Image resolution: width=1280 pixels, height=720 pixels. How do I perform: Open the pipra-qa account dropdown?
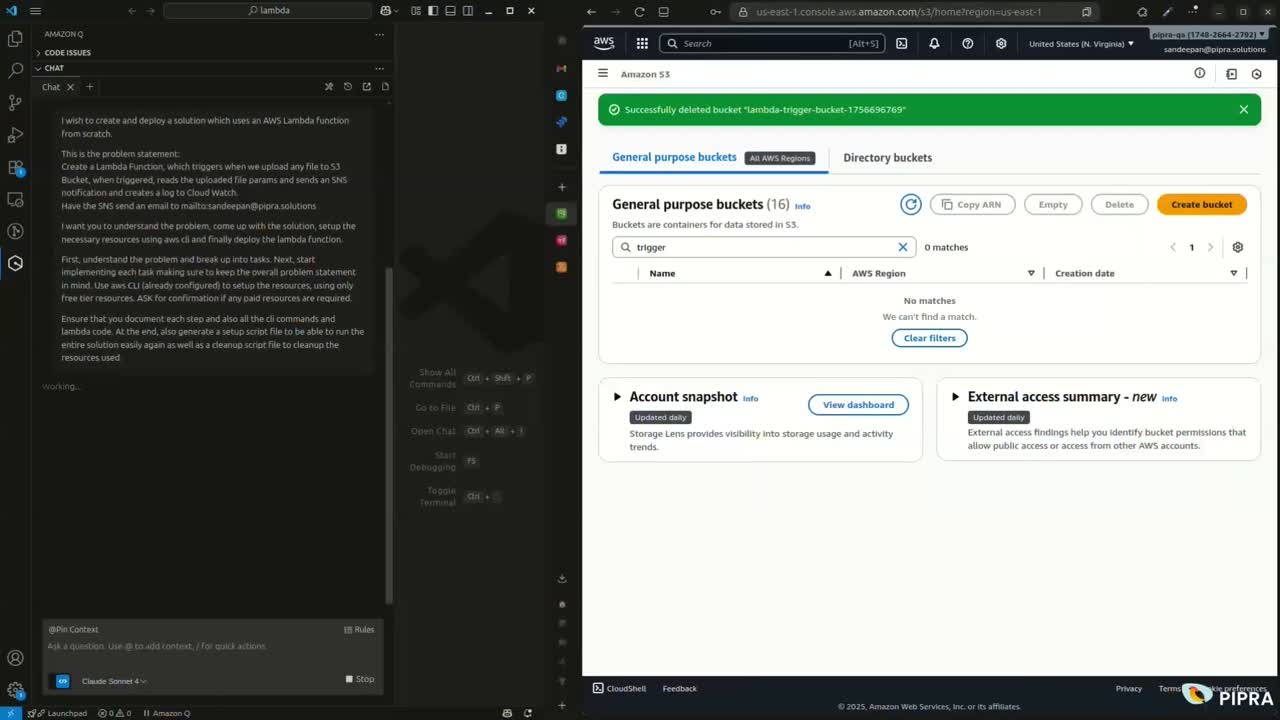[1209, 34]
